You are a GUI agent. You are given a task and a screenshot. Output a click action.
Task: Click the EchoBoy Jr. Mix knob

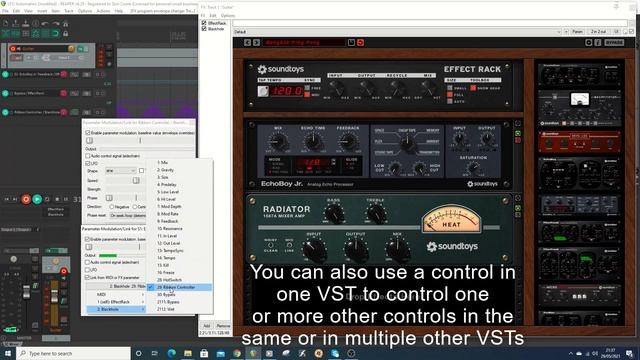[278, 142]
